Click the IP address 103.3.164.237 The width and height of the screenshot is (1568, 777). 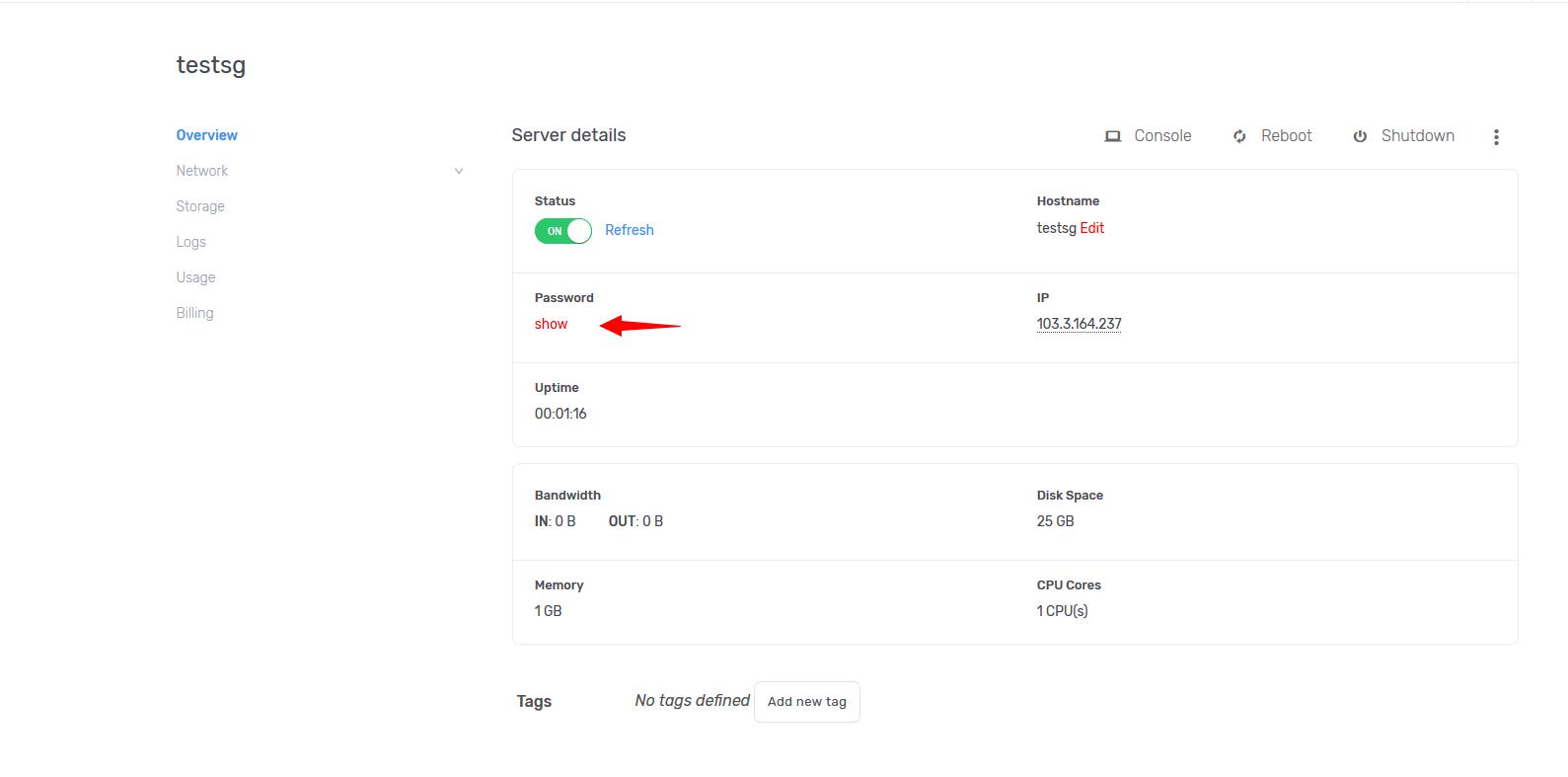tap(1079, 324)
